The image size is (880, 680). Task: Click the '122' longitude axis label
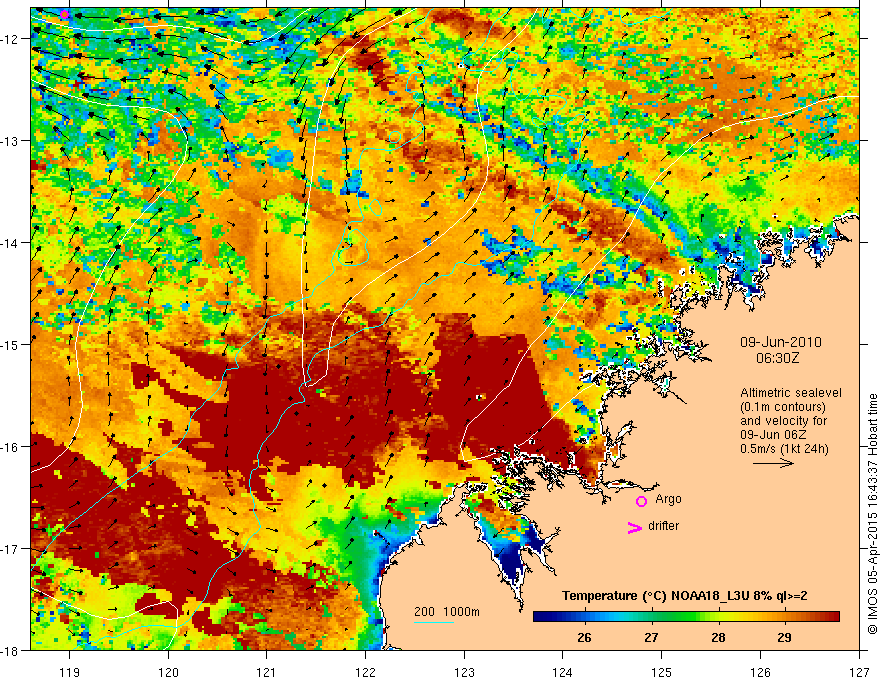click(x=365, y=672)
